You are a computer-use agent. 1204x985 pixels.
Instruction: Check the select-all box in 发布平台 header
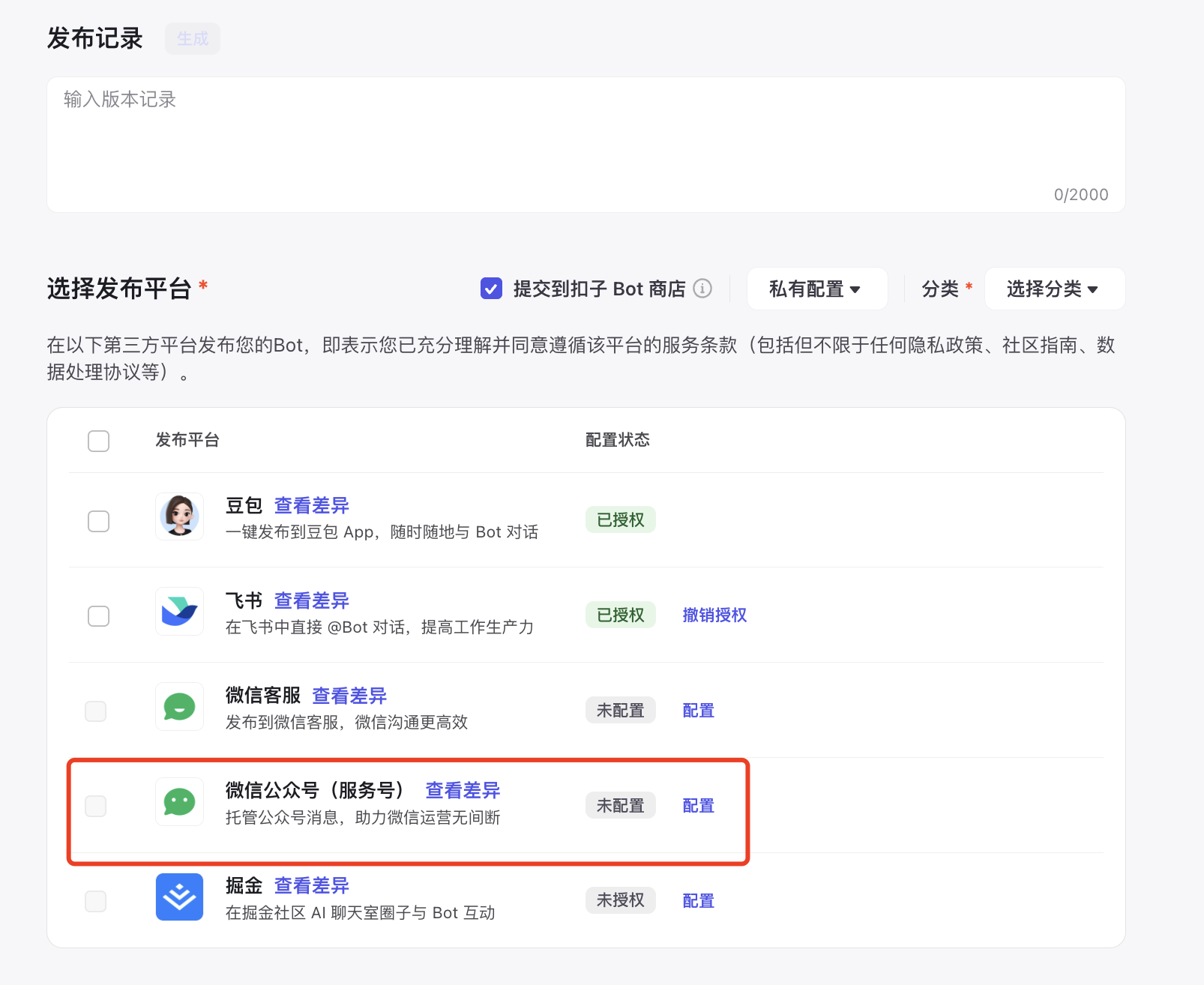coord(98,441)
